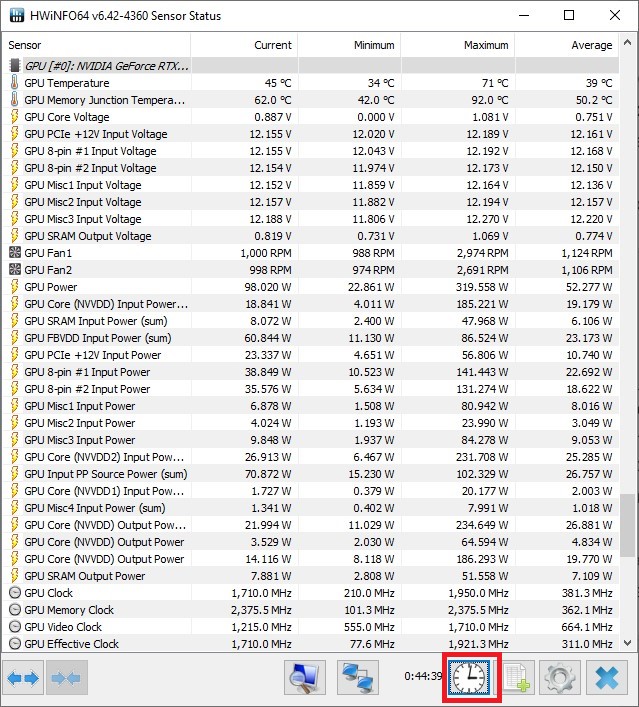Click the HWiNFO64 title bar app icon
The image size is (639, 707).
[x=17, y=15]
